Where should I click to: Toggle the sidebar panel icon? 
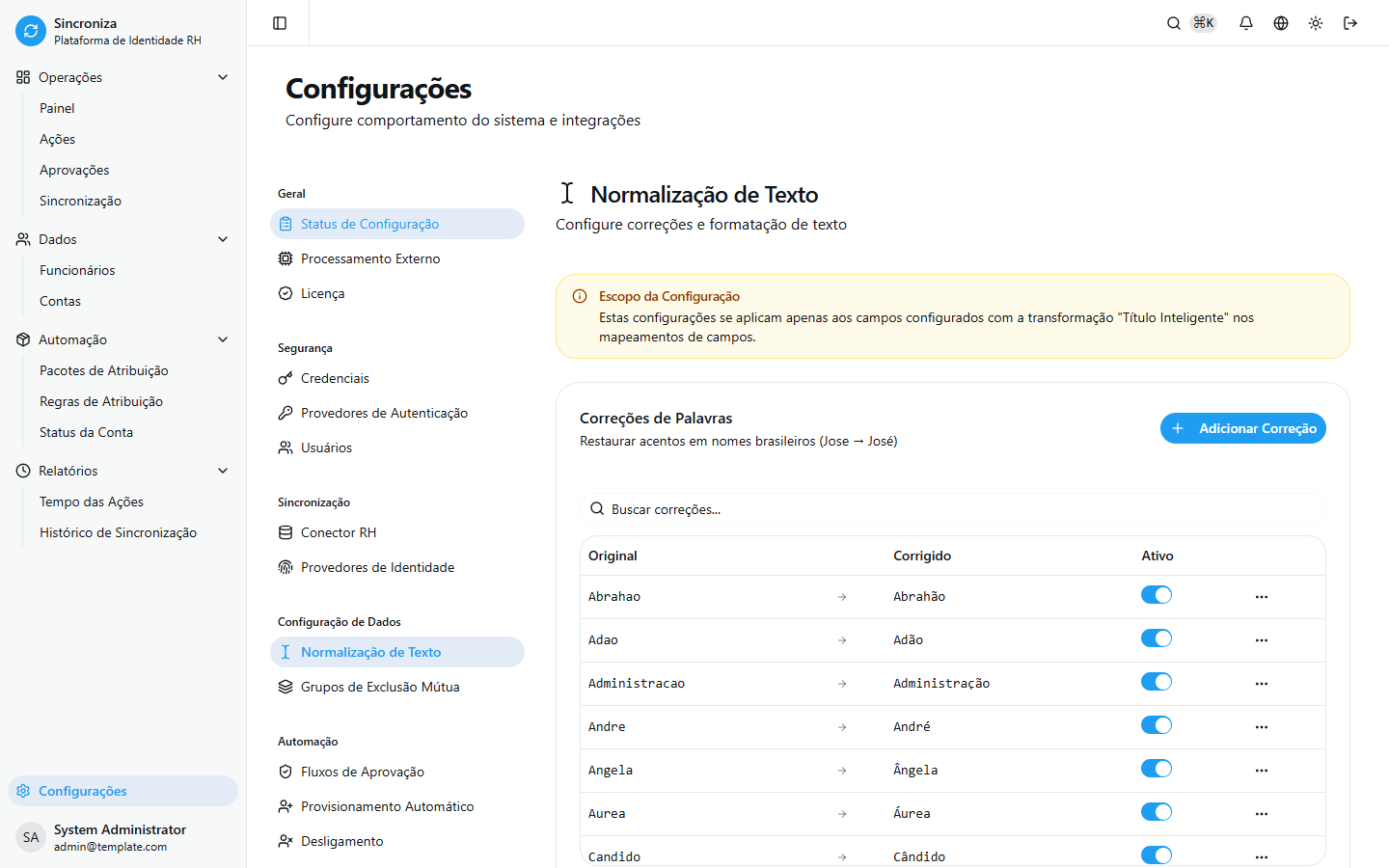pyautogui.click(x=278, y=22)
